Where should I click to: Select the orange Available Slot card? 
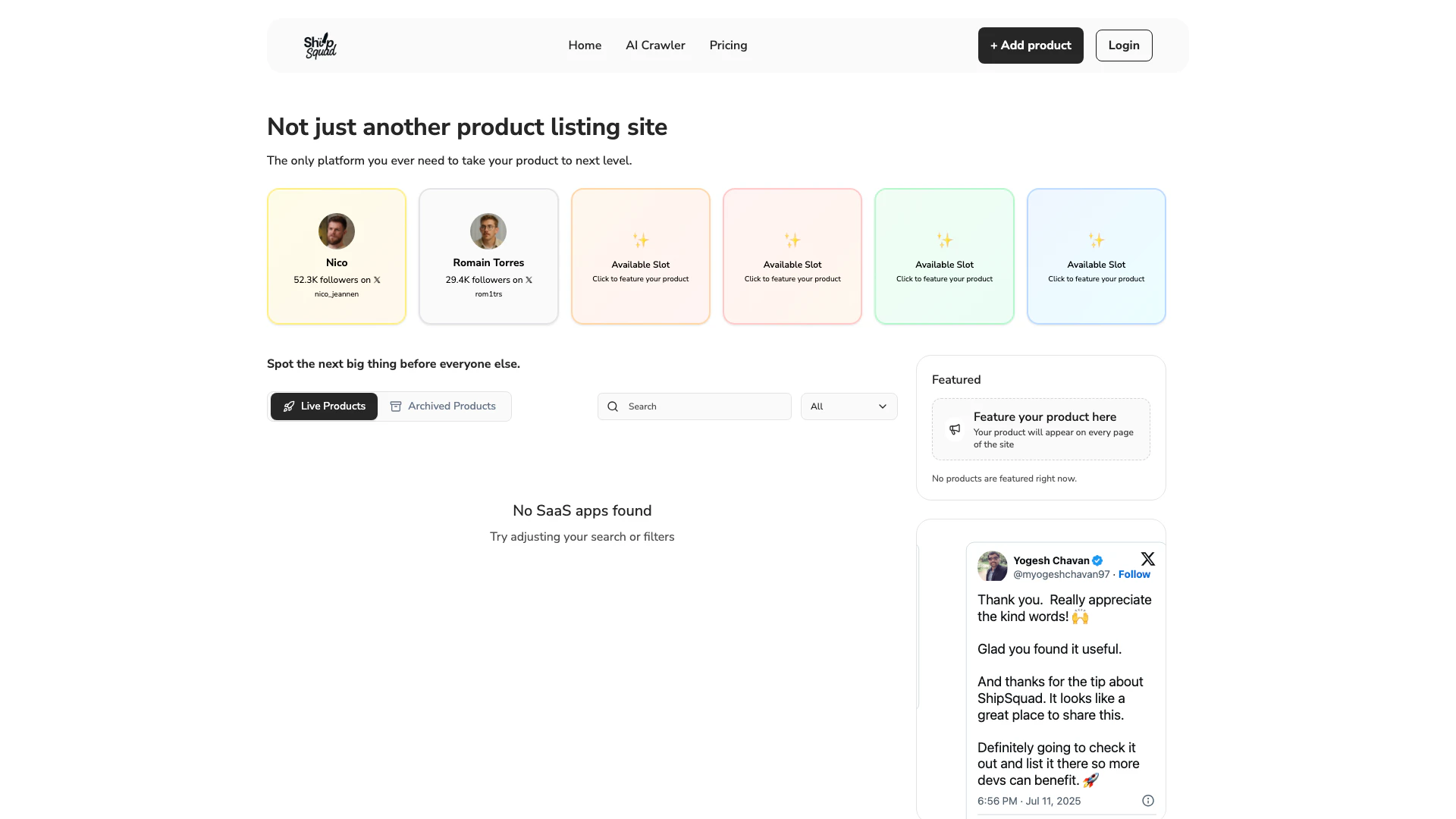coord(640,256)
